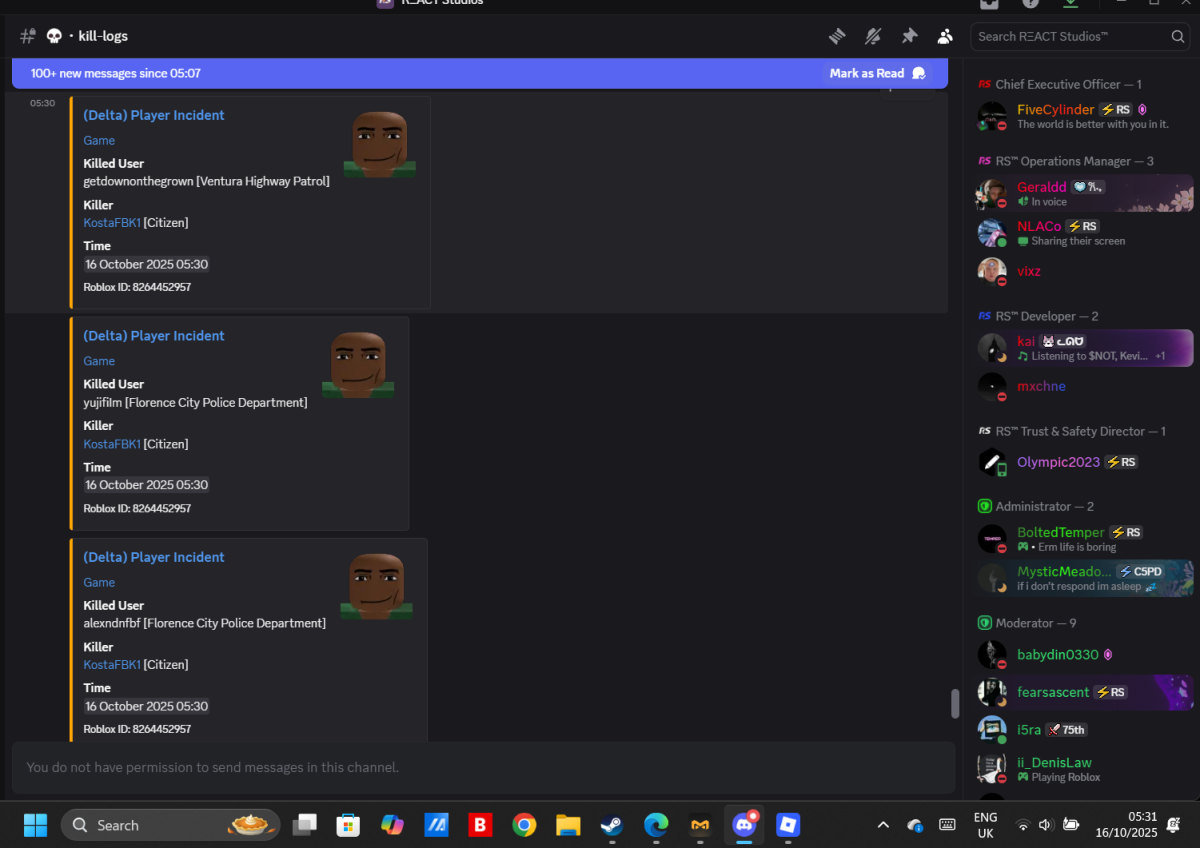Image resolution: width=1200 pixels, height=848 pixels.
Task: Open pinned messages via pin icon
Action: coord(909,36)
